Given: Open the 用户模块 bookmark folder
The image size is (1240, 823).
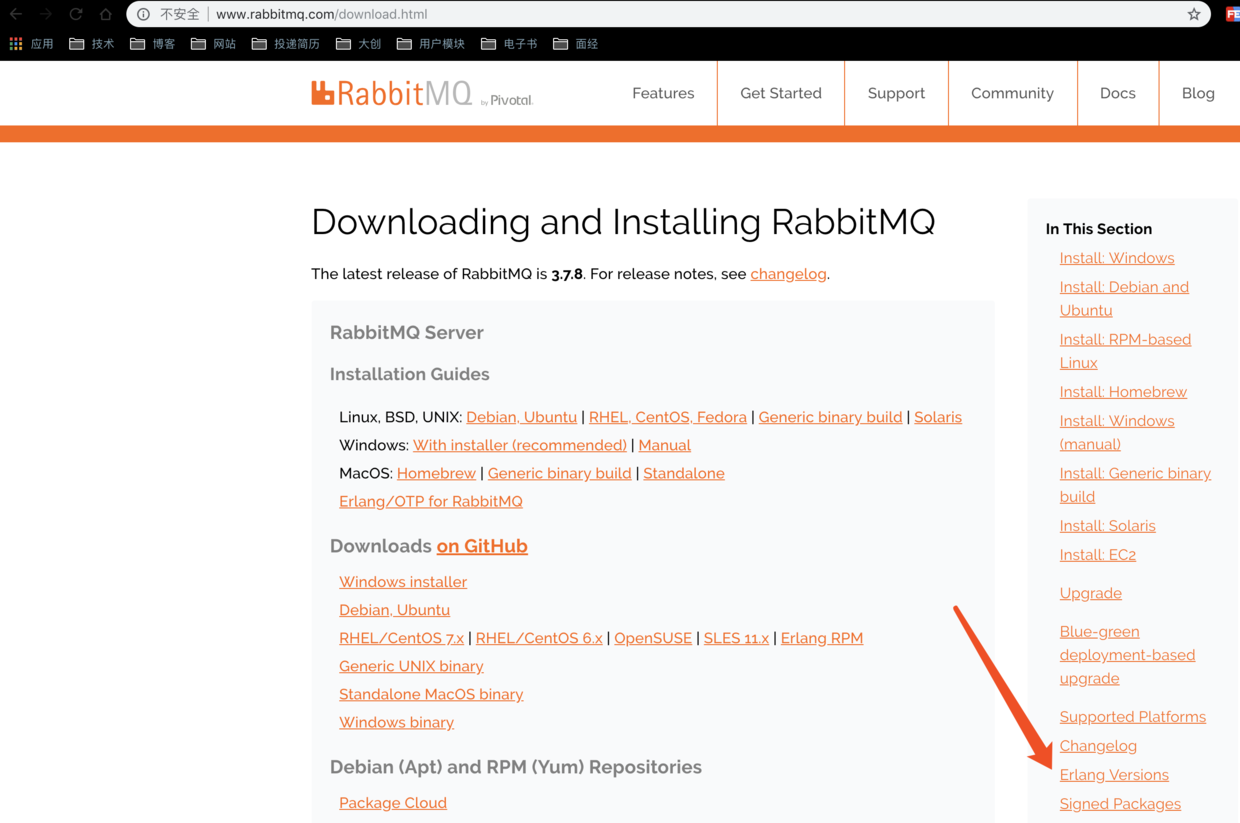Looking at the screenshot, I should 431,44.
